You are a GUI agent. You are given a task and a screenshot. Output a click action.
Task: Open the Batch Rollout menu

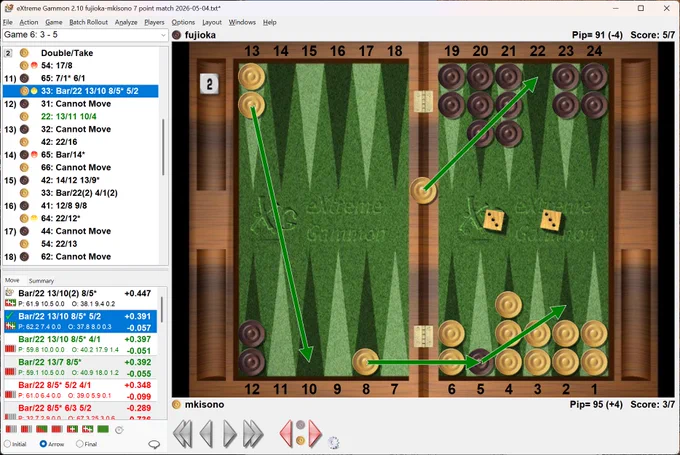88,22
